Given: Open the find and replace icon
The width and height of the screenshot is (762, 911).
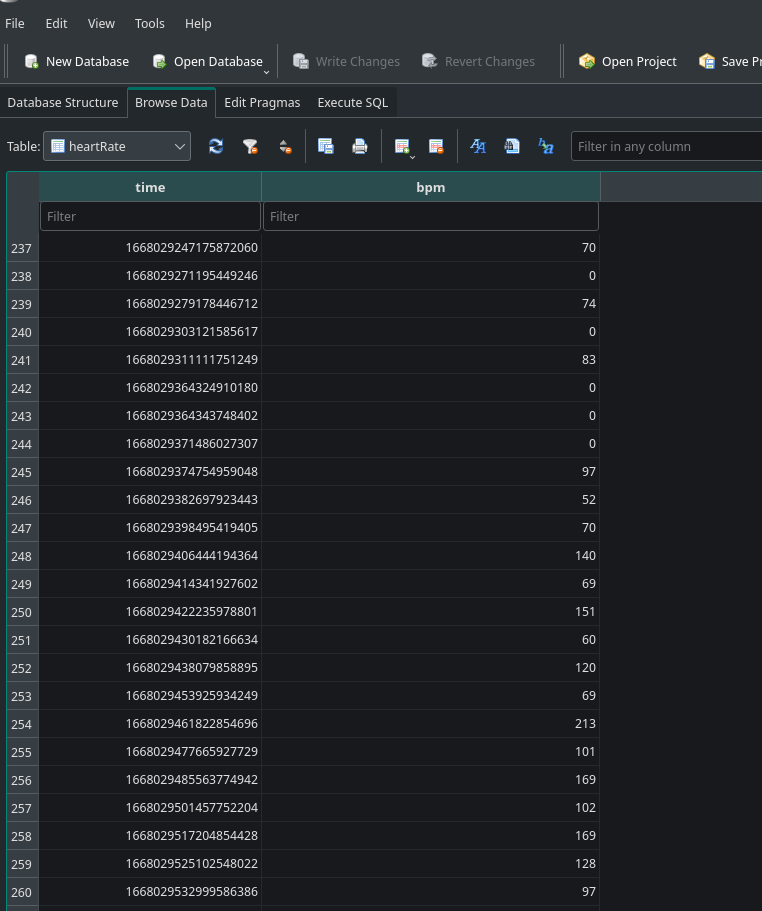Looking at the screenshot, I should [546, 146].
